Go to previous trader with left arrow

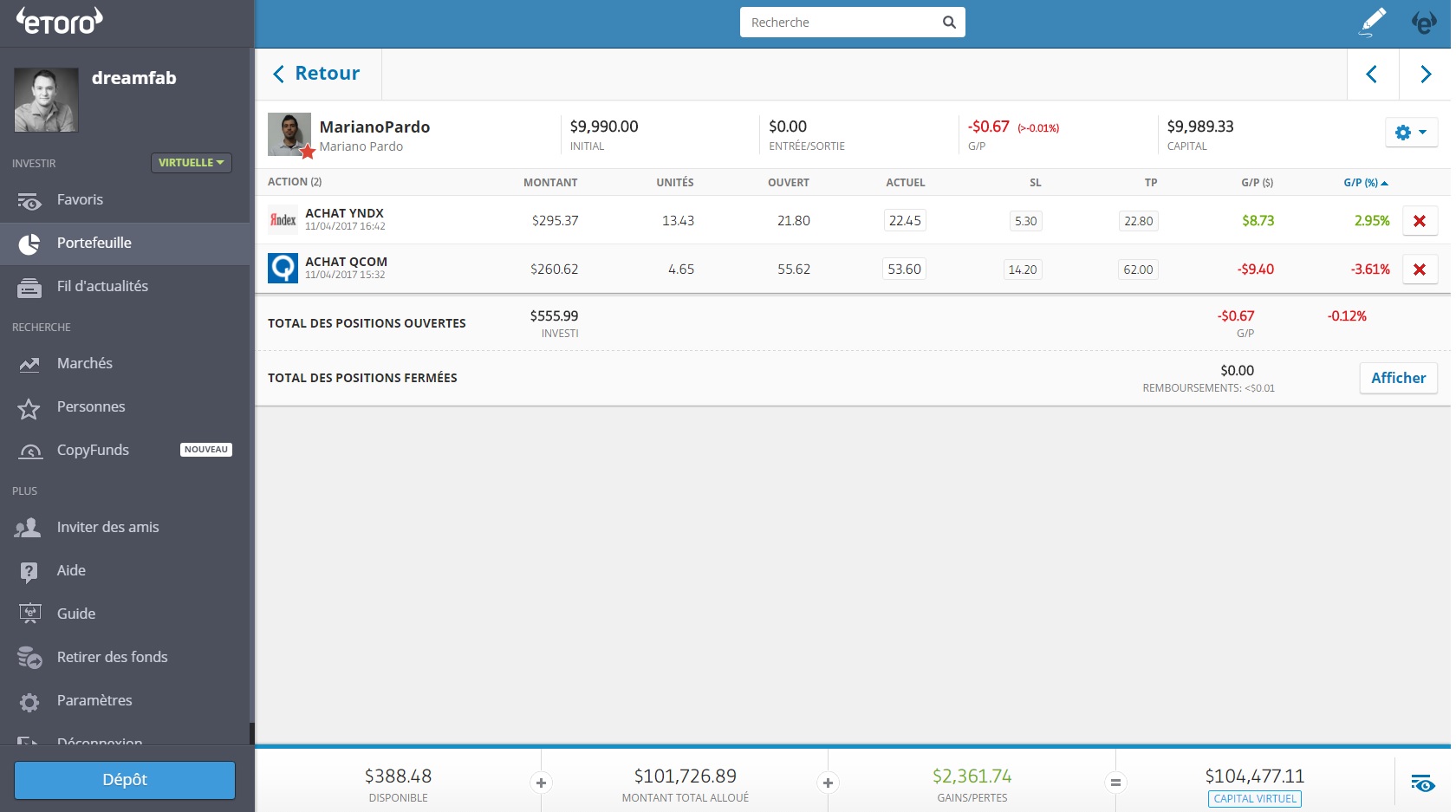pyautogui.click(x=1372, y=75)
